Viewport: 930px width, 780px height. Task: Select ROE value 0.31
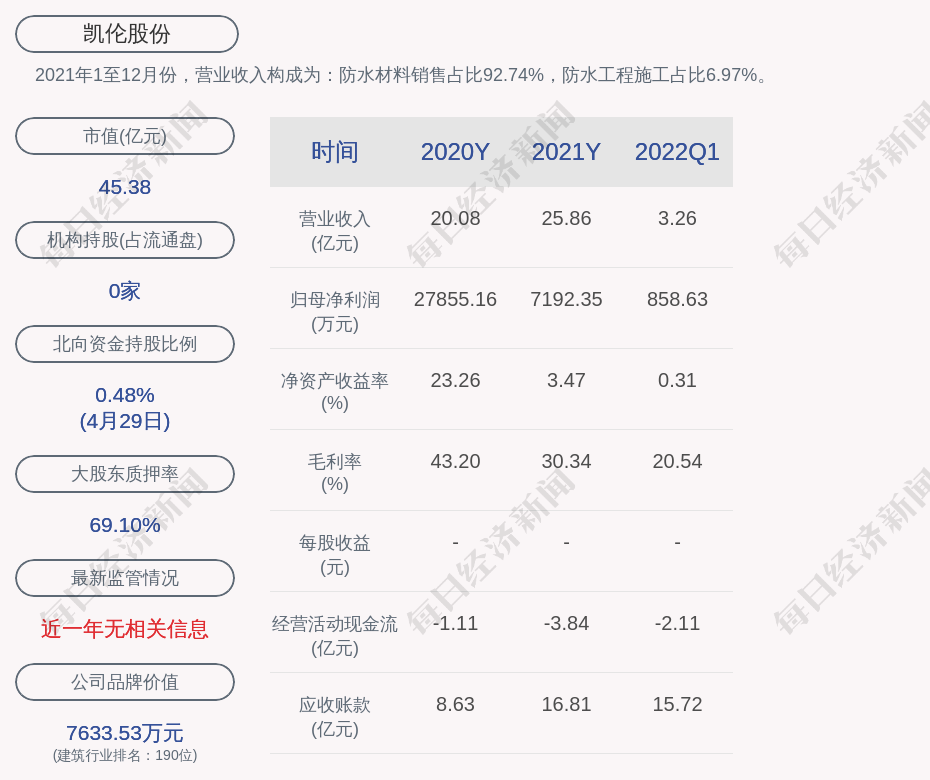pos(677,380)
